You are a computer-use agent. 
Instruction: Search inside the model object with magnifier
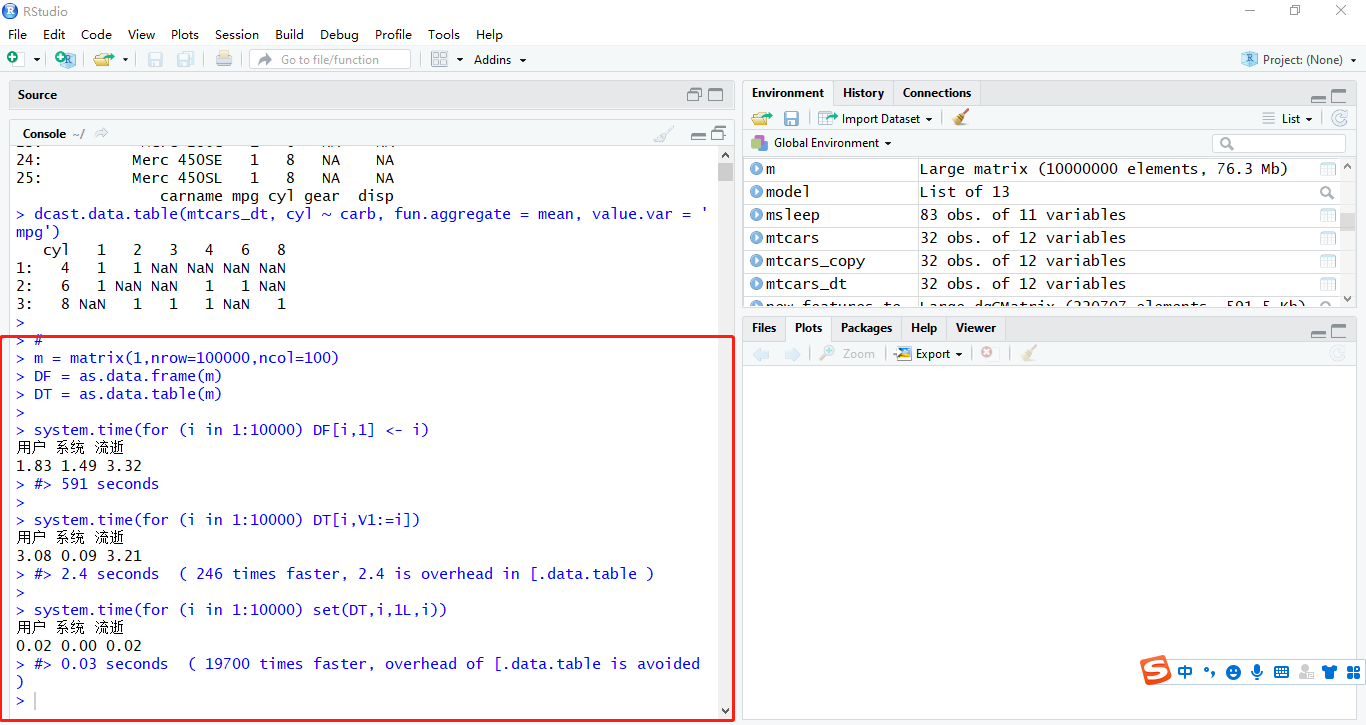pos(1327,191)
